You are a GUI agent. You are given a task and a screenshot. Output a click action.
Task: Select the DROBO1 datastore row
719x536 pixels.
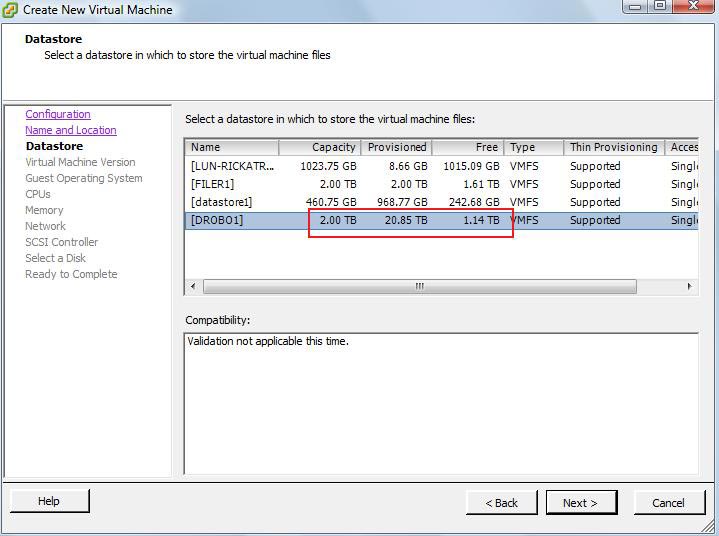(217, 220)
